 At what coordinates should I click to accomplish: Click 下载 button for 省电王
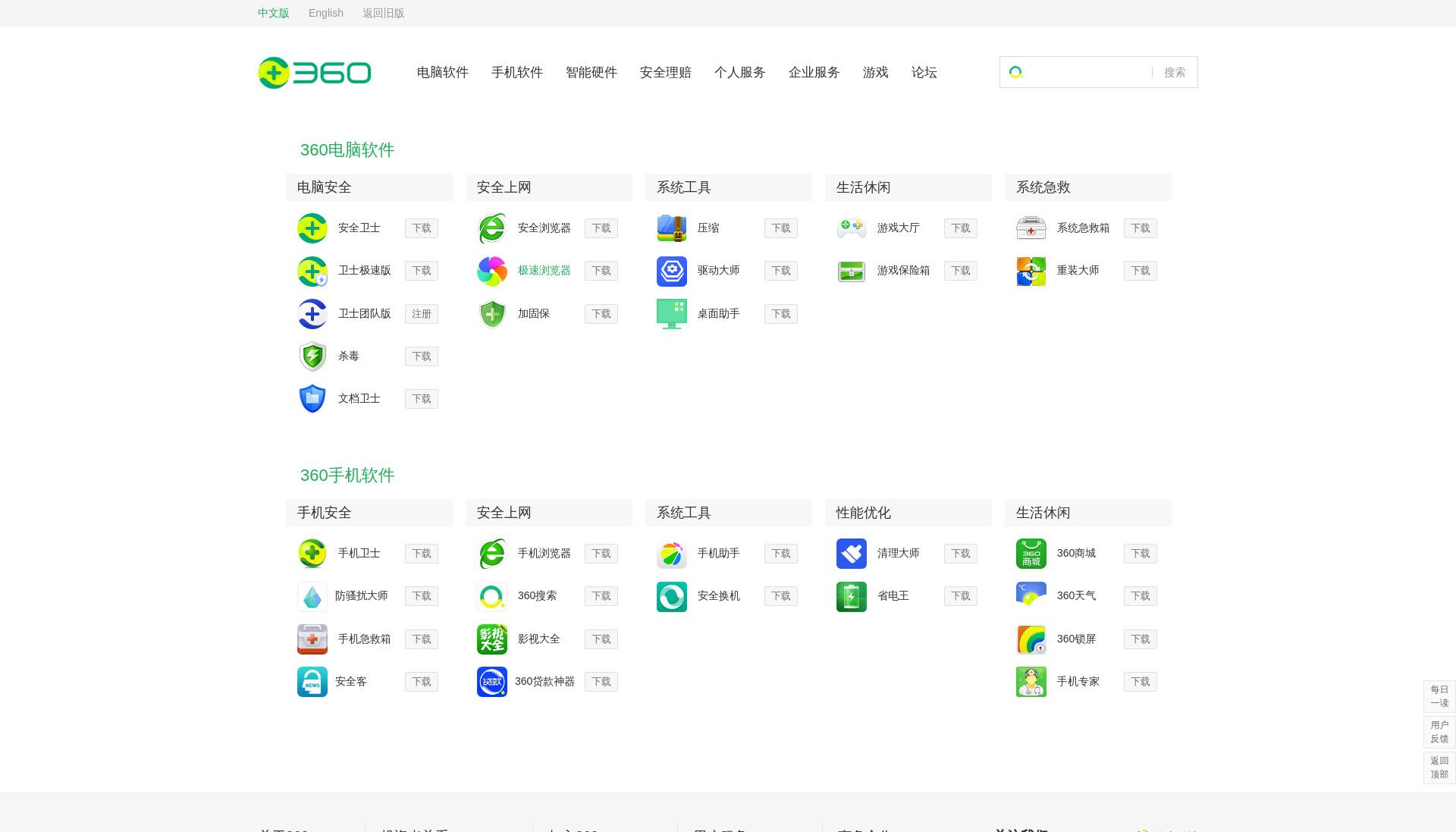point(961,596)
